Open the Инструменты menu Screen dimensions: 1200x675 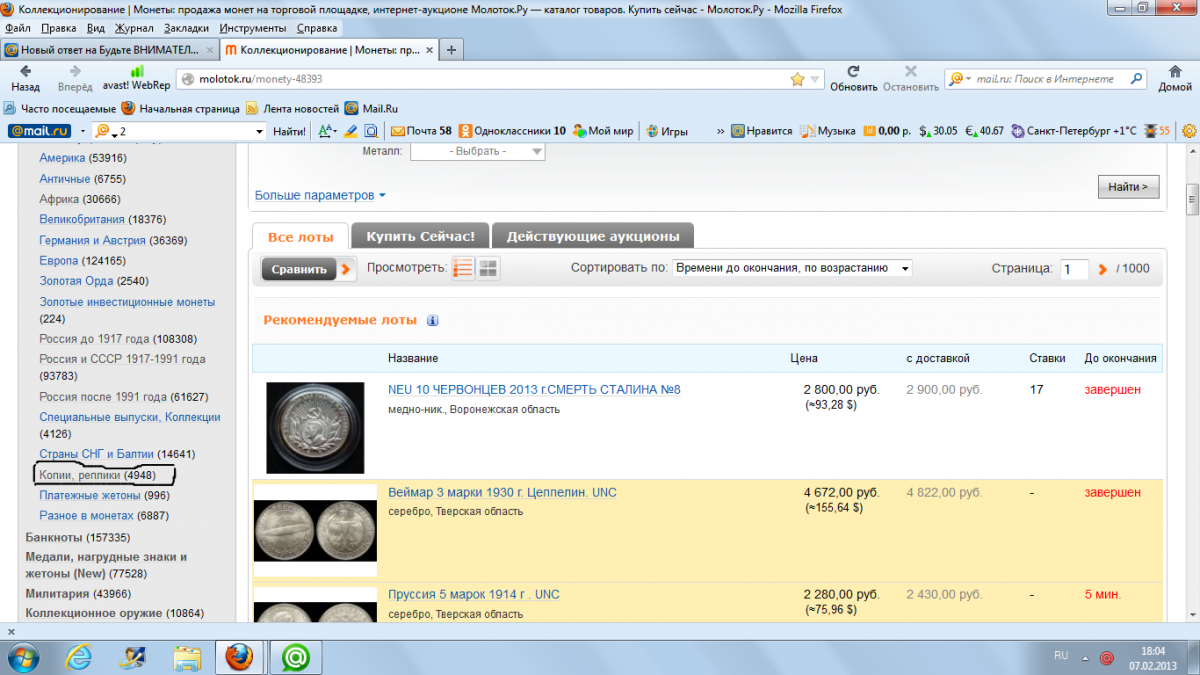point(251,29)
